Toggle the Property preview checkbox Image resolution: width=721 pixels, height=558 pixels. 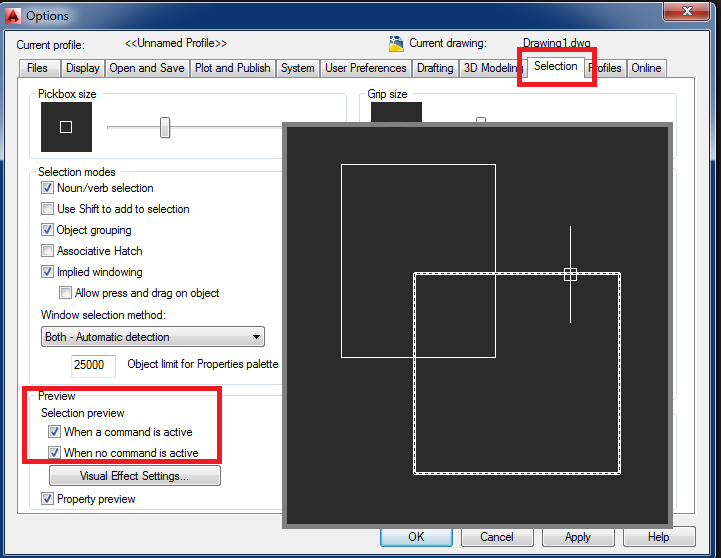point(47,499)
